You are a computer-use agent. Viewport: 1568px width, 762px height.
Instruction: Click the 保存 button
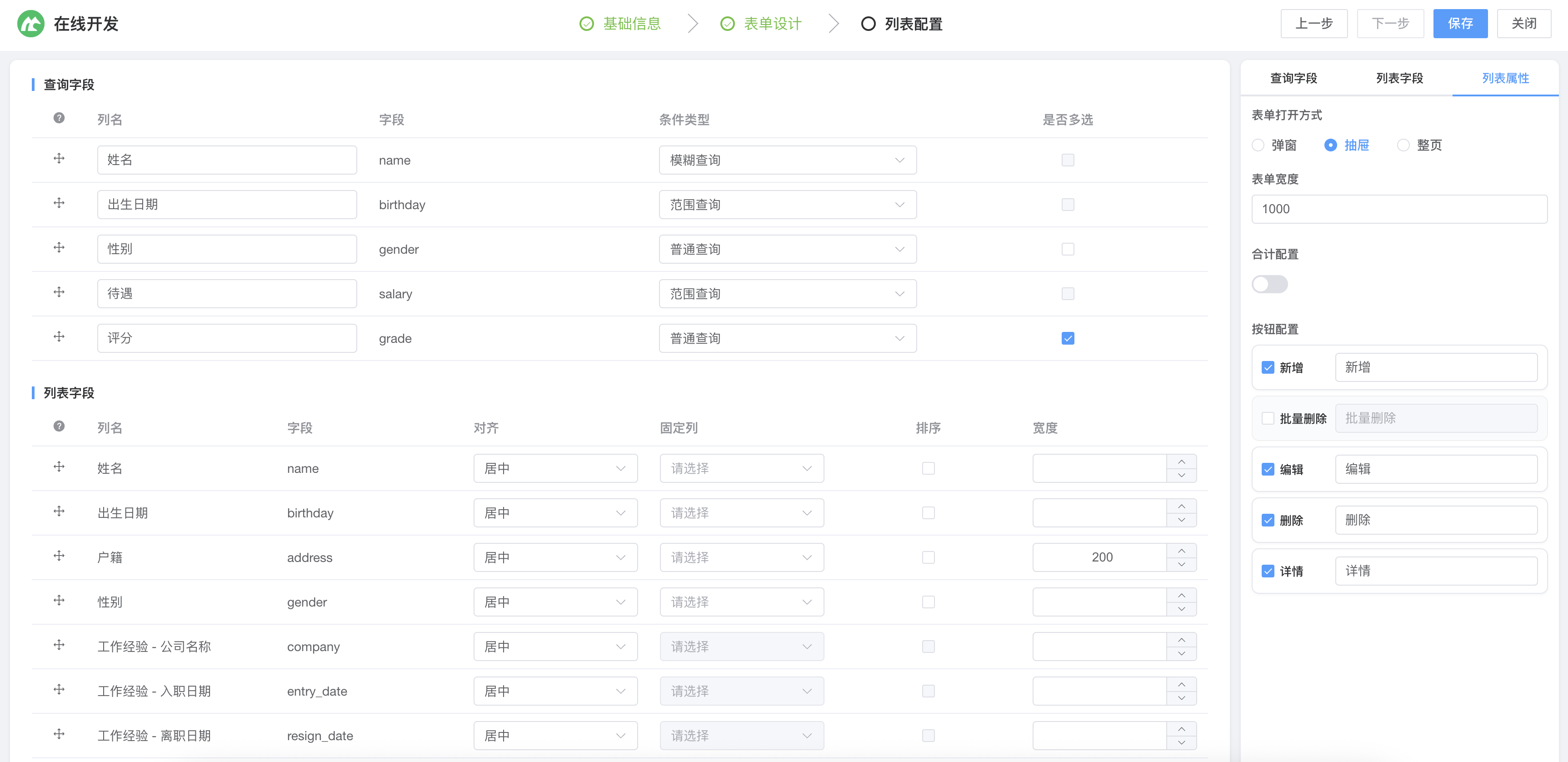coord(1460,23)
